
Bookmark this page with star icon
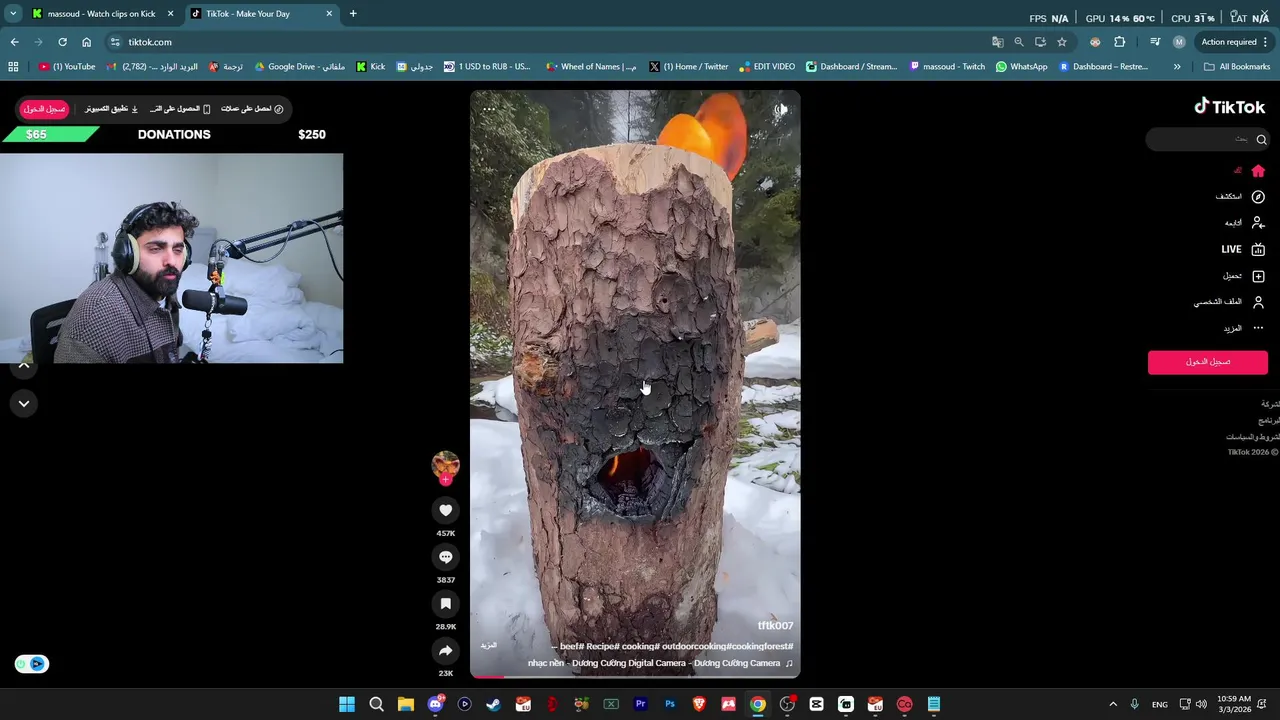1062,42
